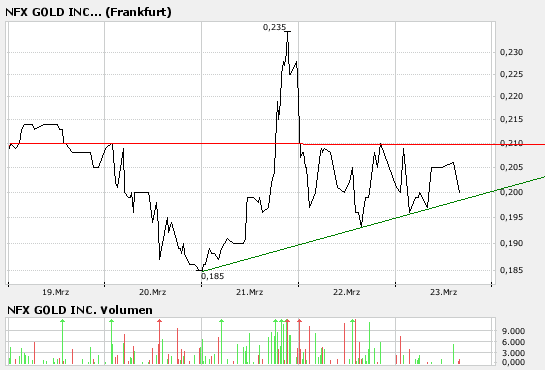
Task: Select the 19.Mrz date label
Action: (x=56, y=292)
